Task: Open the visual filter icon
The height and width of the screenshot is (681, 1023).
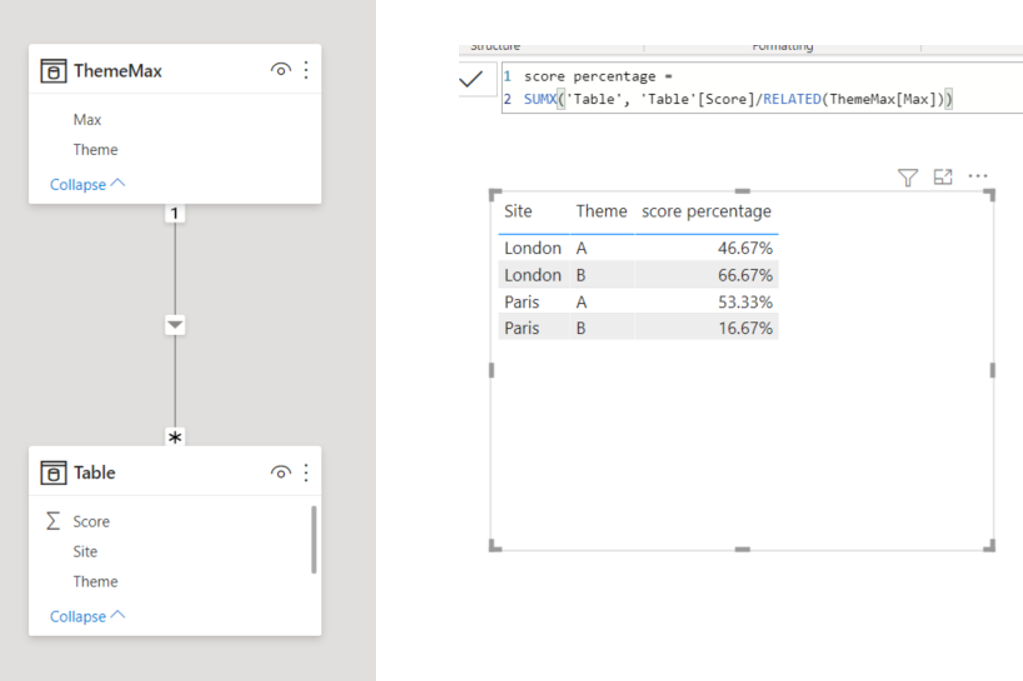Action: click(x=908, y=177)
